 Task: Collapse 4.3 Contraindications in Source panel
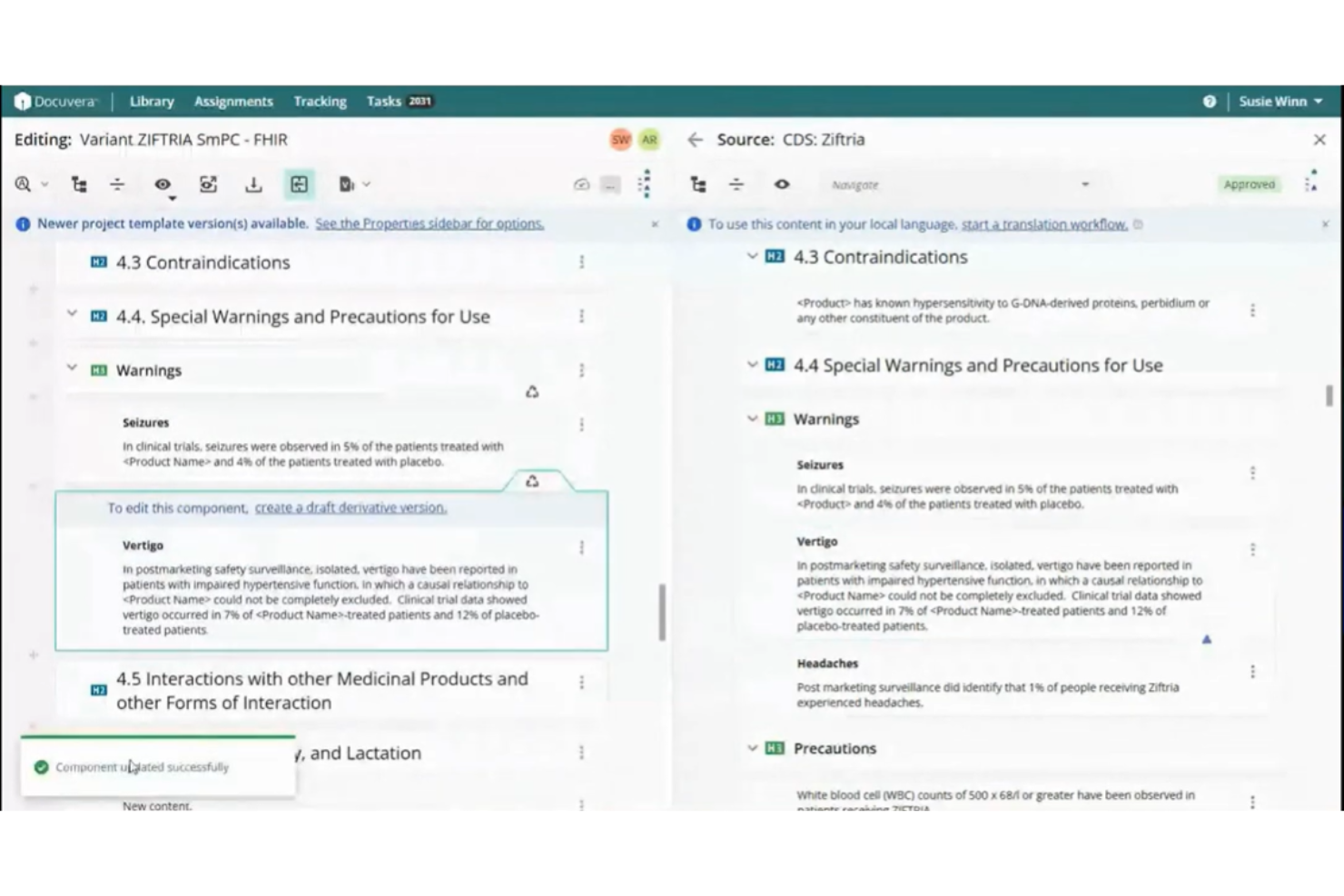(x=752, y=256)
